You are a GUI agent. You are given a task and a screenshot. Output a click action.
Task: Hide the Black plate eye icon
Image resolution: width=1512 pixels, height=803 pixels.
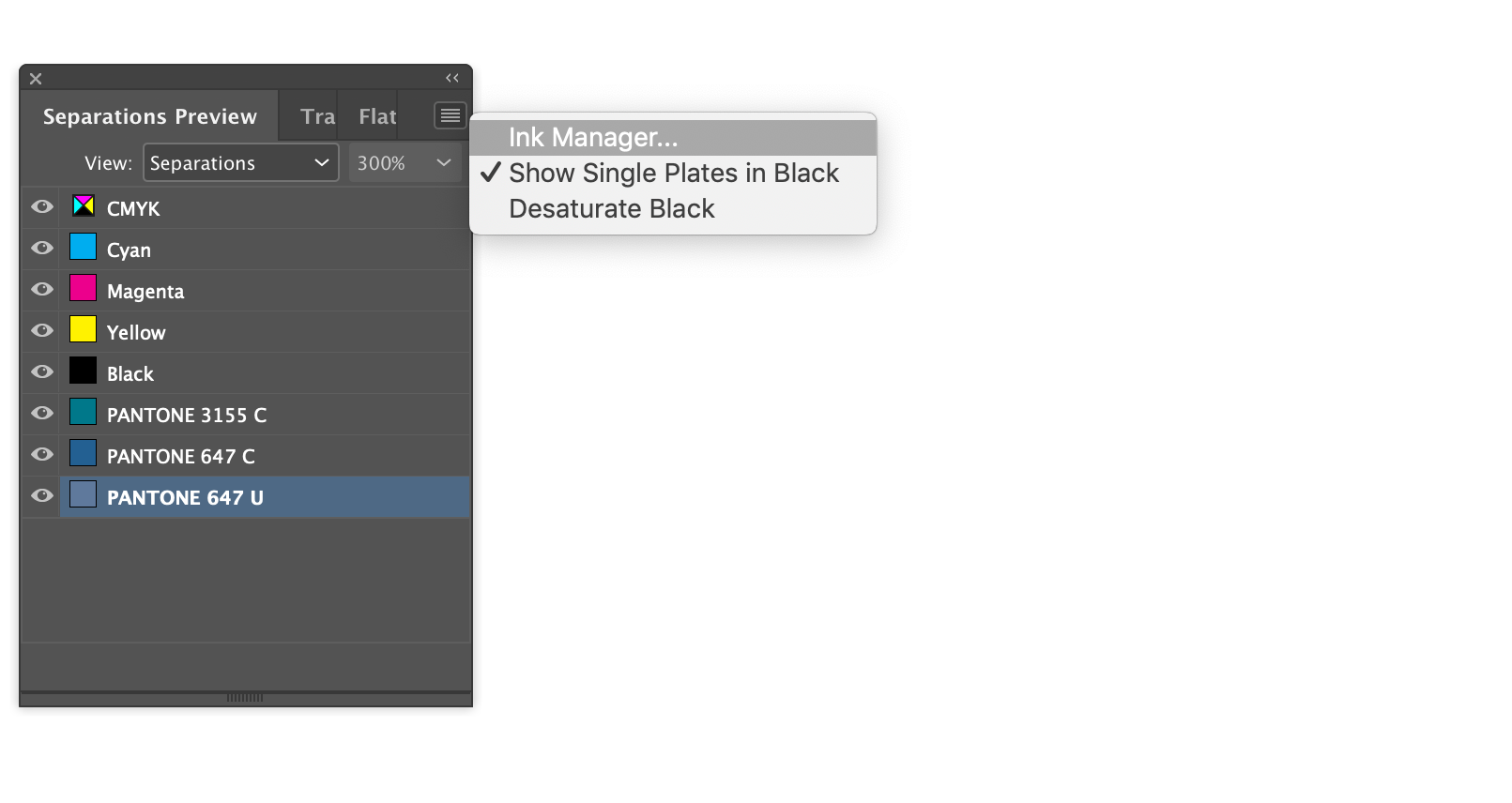42,371
